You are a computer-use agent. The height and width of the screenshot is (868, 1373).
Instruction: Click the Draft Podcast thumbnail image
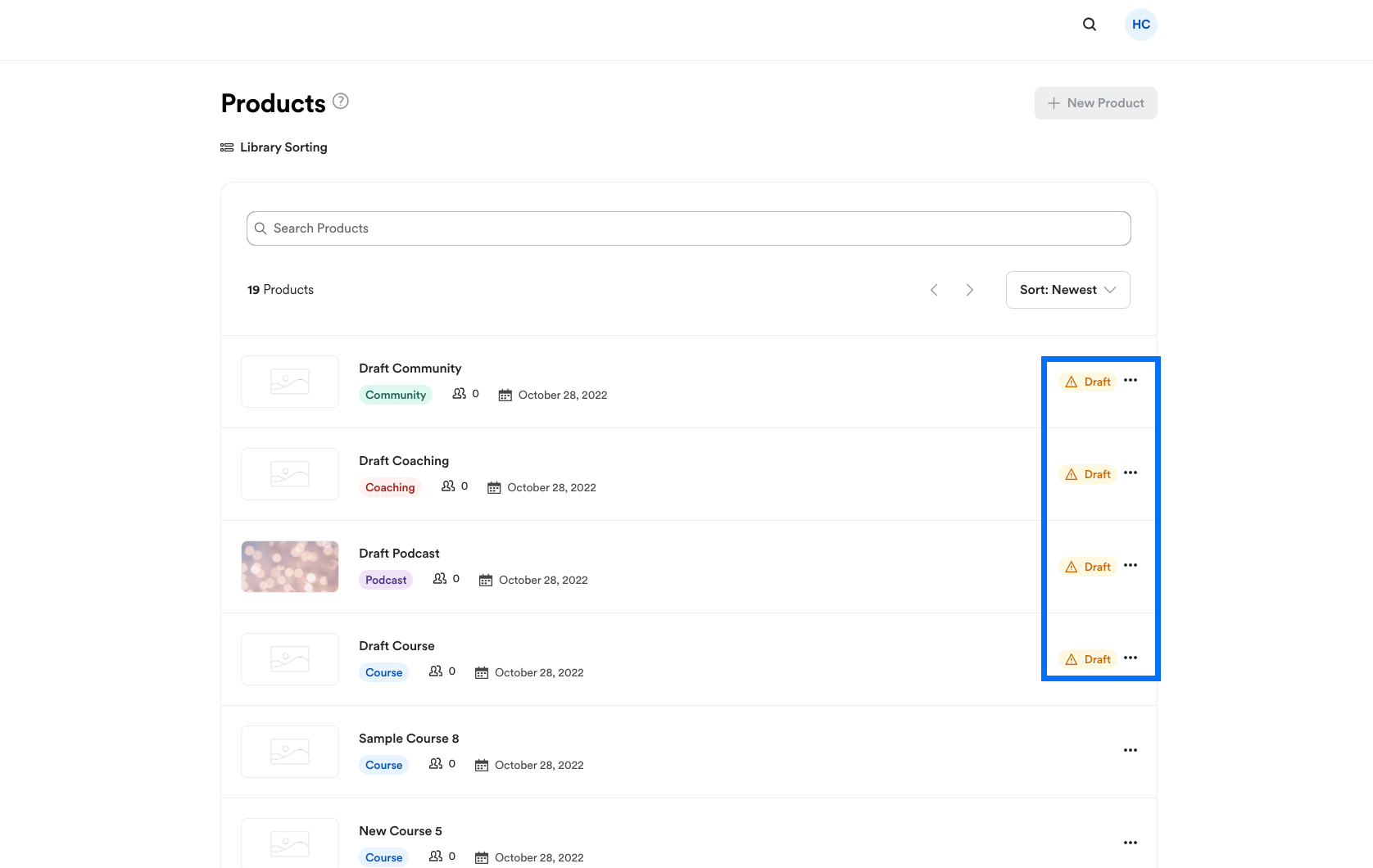[290, 567]
